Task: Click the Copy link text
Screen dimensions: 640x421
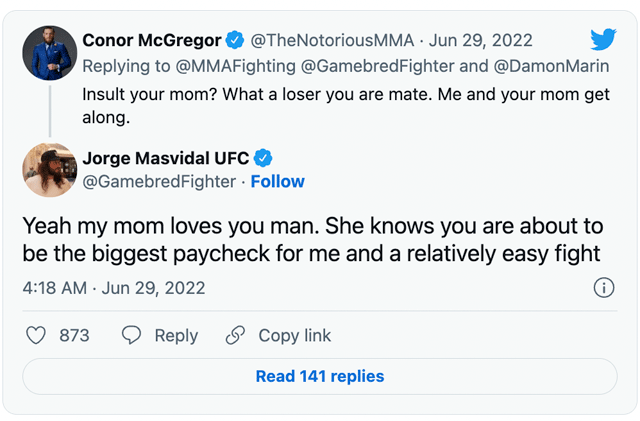Action: (295, 336)
